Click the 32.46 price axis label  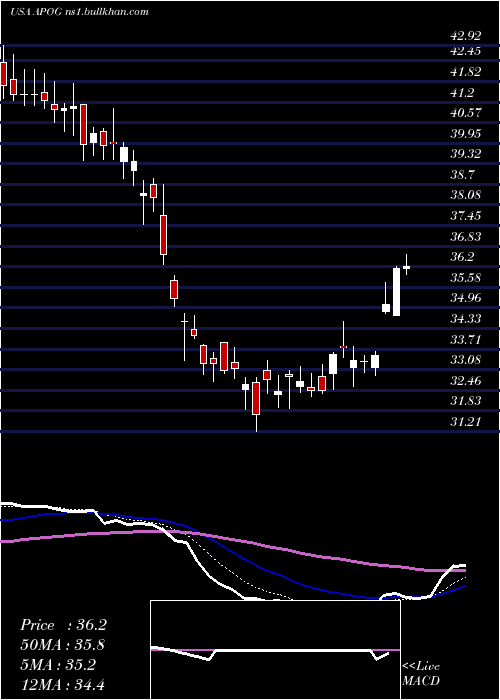click(x=466, y=381)
